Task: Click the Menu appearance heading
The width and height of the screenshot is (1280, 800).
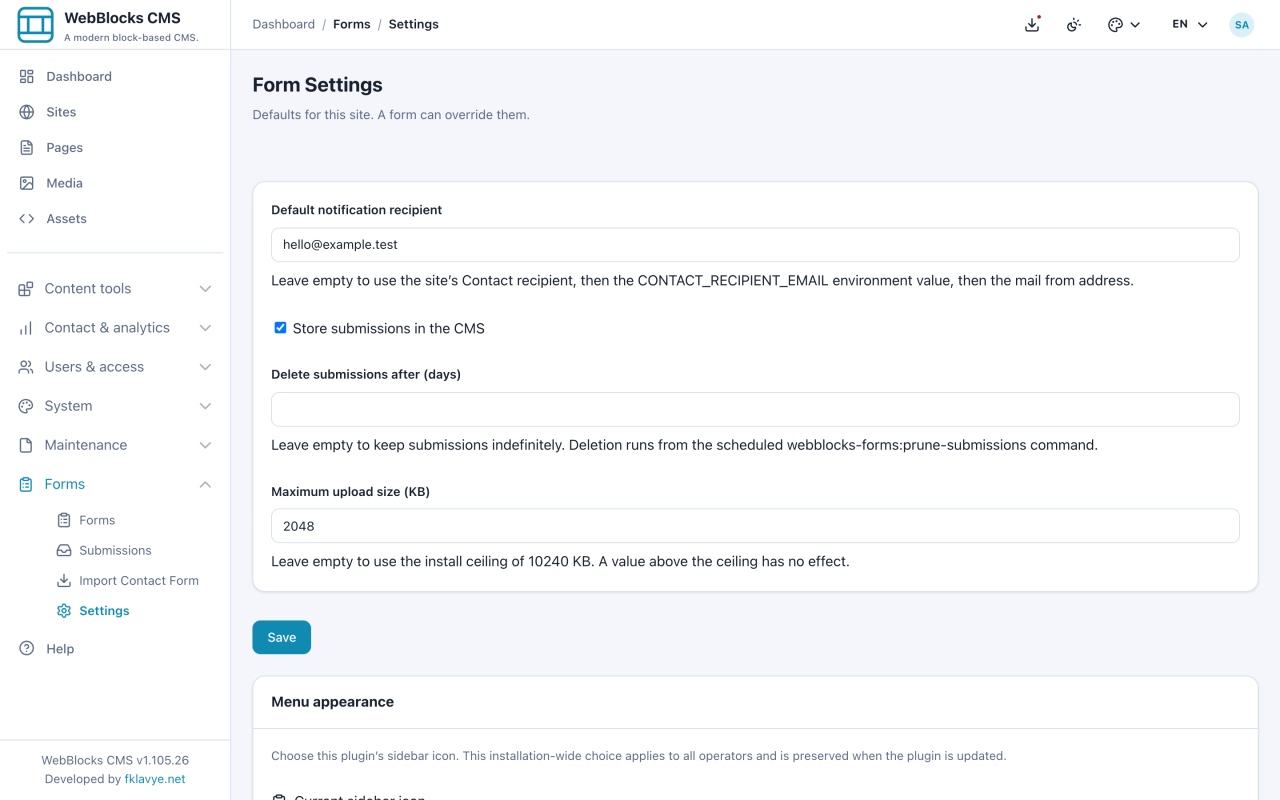Action: (332, 702)
